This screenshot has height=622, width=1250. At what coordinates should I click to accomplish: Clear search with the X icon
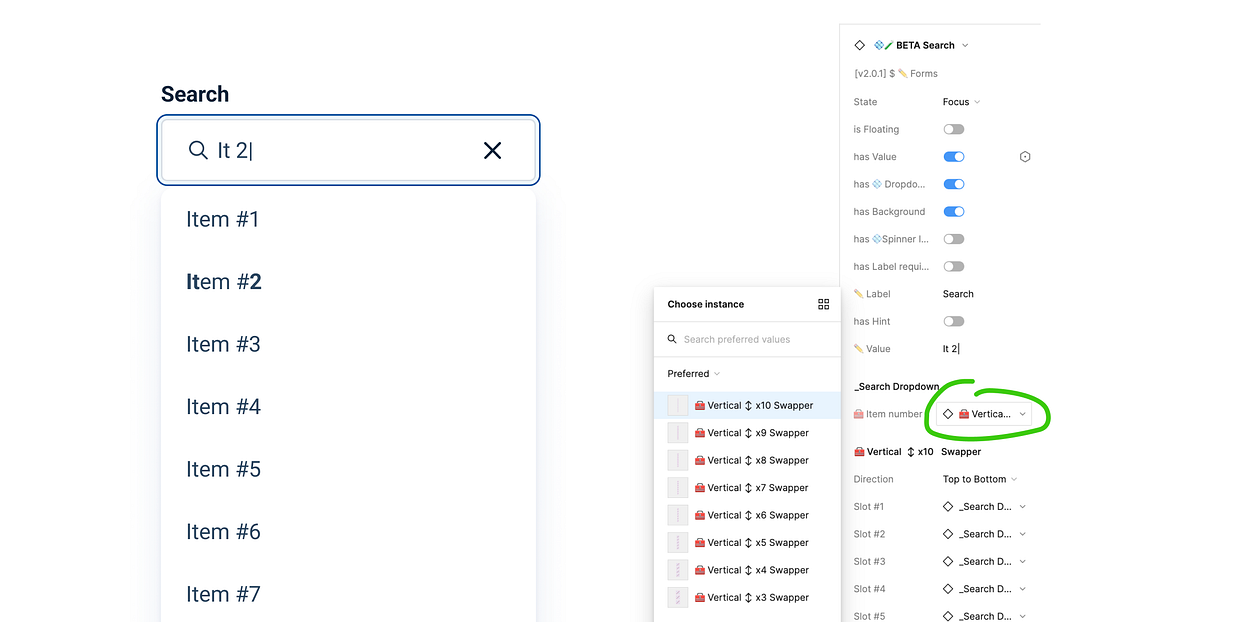(492, 150)
